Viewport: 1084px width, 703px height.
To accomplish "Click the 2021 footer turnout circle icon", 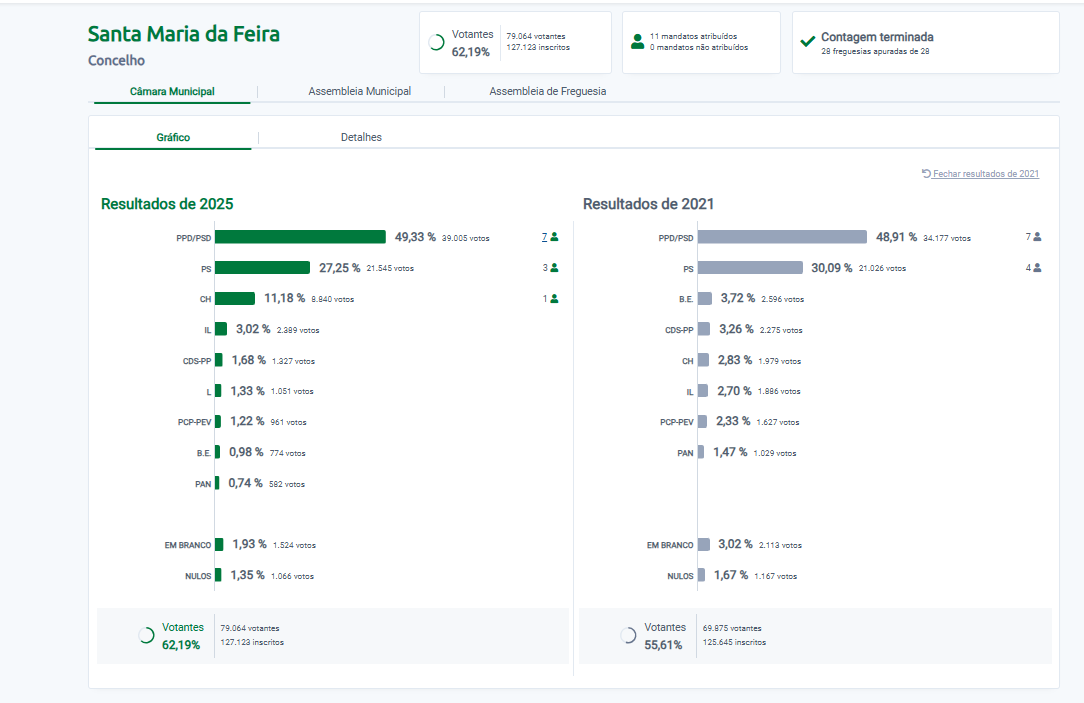I will [628, 635].
